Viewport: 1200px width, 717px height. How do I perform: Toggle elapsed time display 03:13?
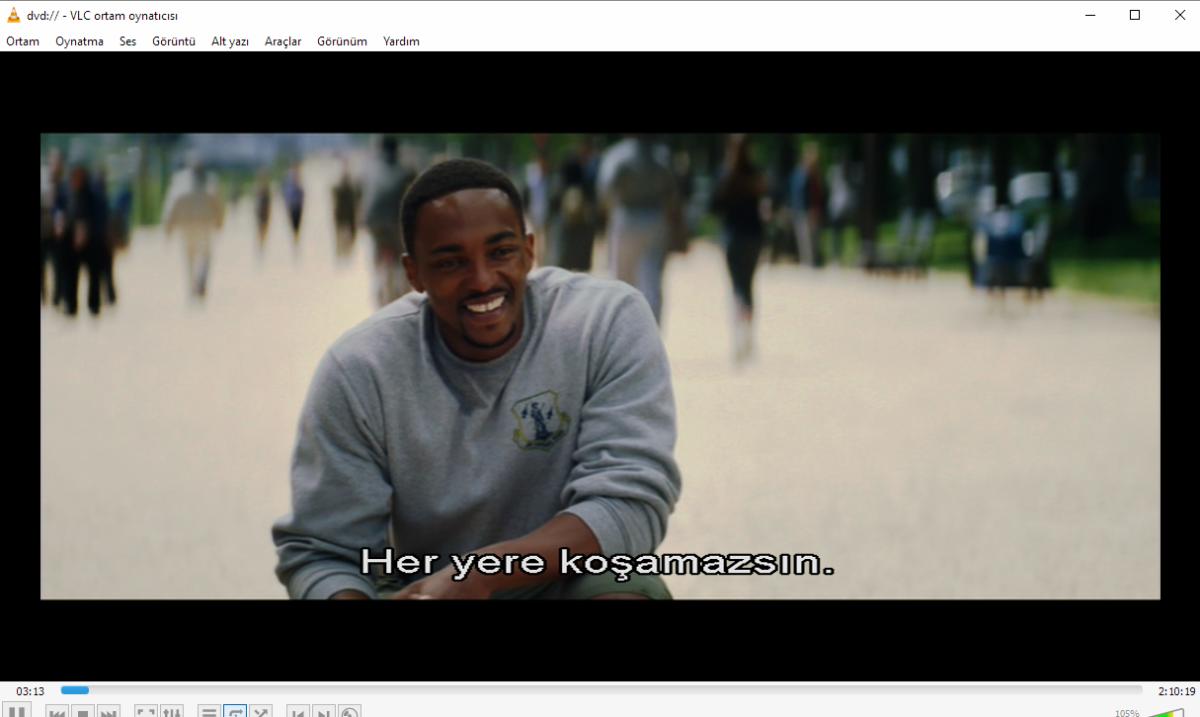click(30, 691)
